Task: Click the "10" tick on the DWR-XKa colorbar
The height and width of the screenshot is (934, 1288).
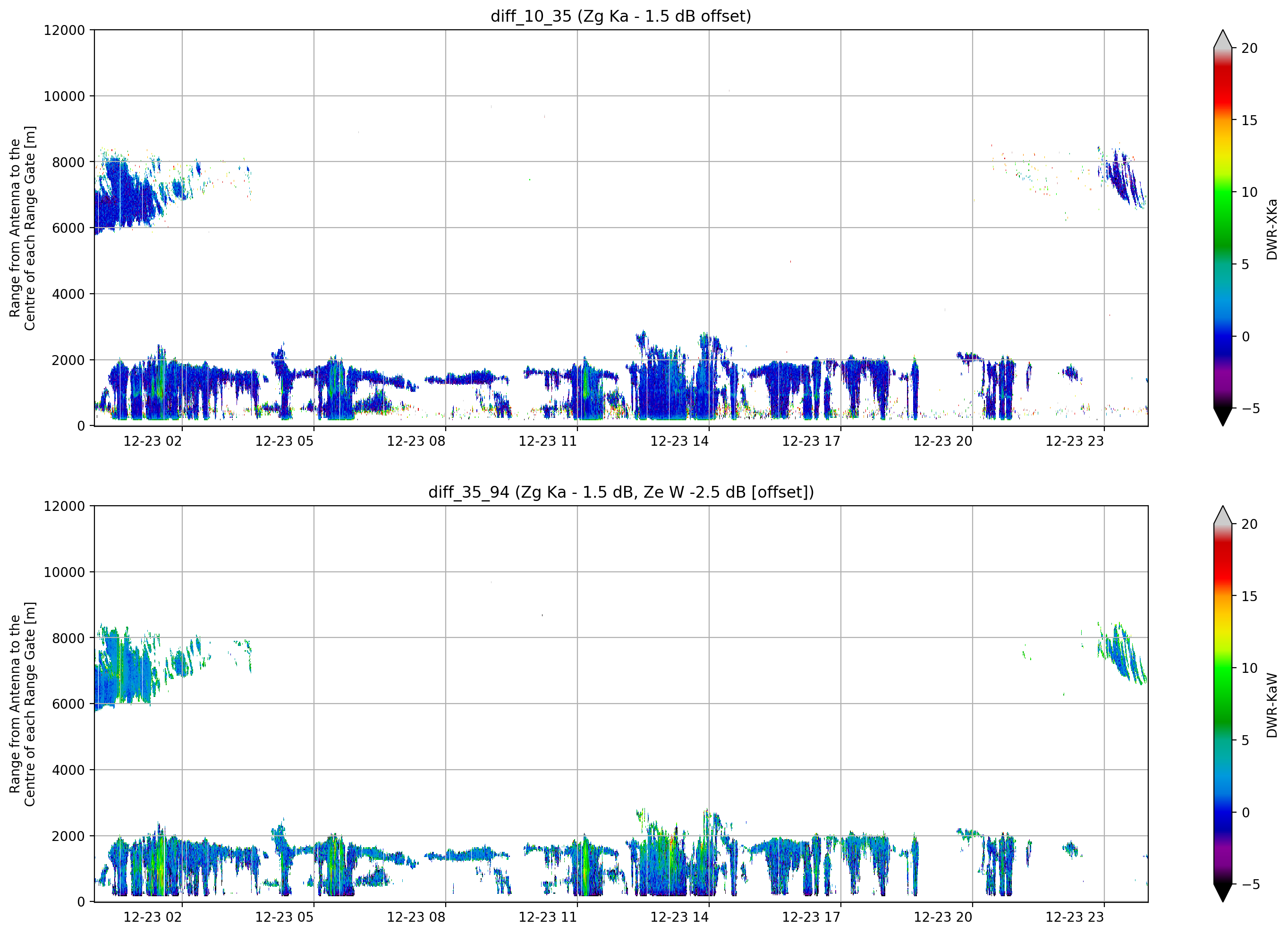Action: click(x=1249, y=193)
